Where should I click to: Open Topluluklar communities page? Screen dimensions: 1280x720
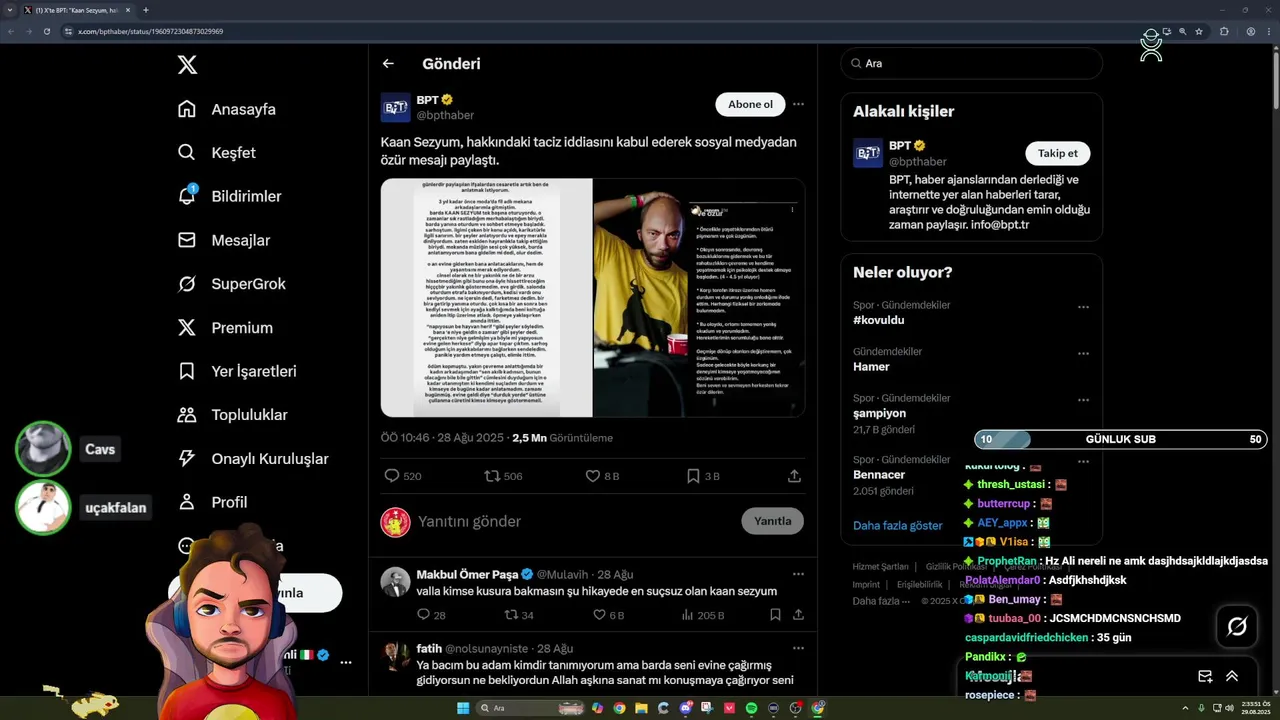point(232,415)
